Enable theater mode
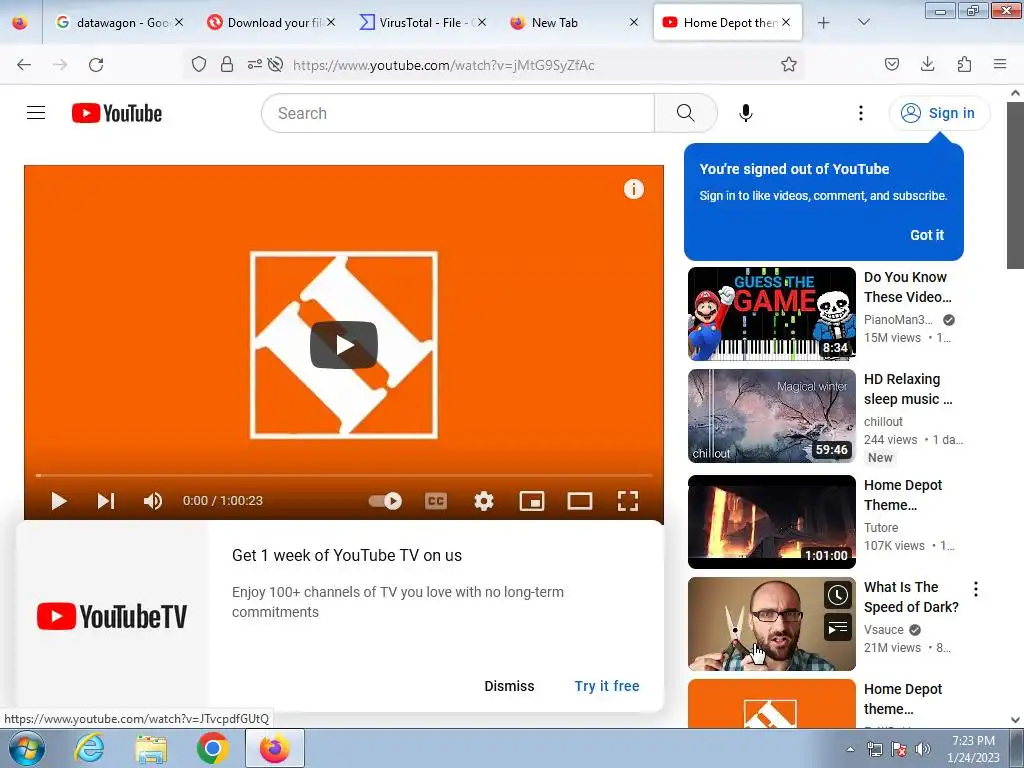 tap(580, 501)
